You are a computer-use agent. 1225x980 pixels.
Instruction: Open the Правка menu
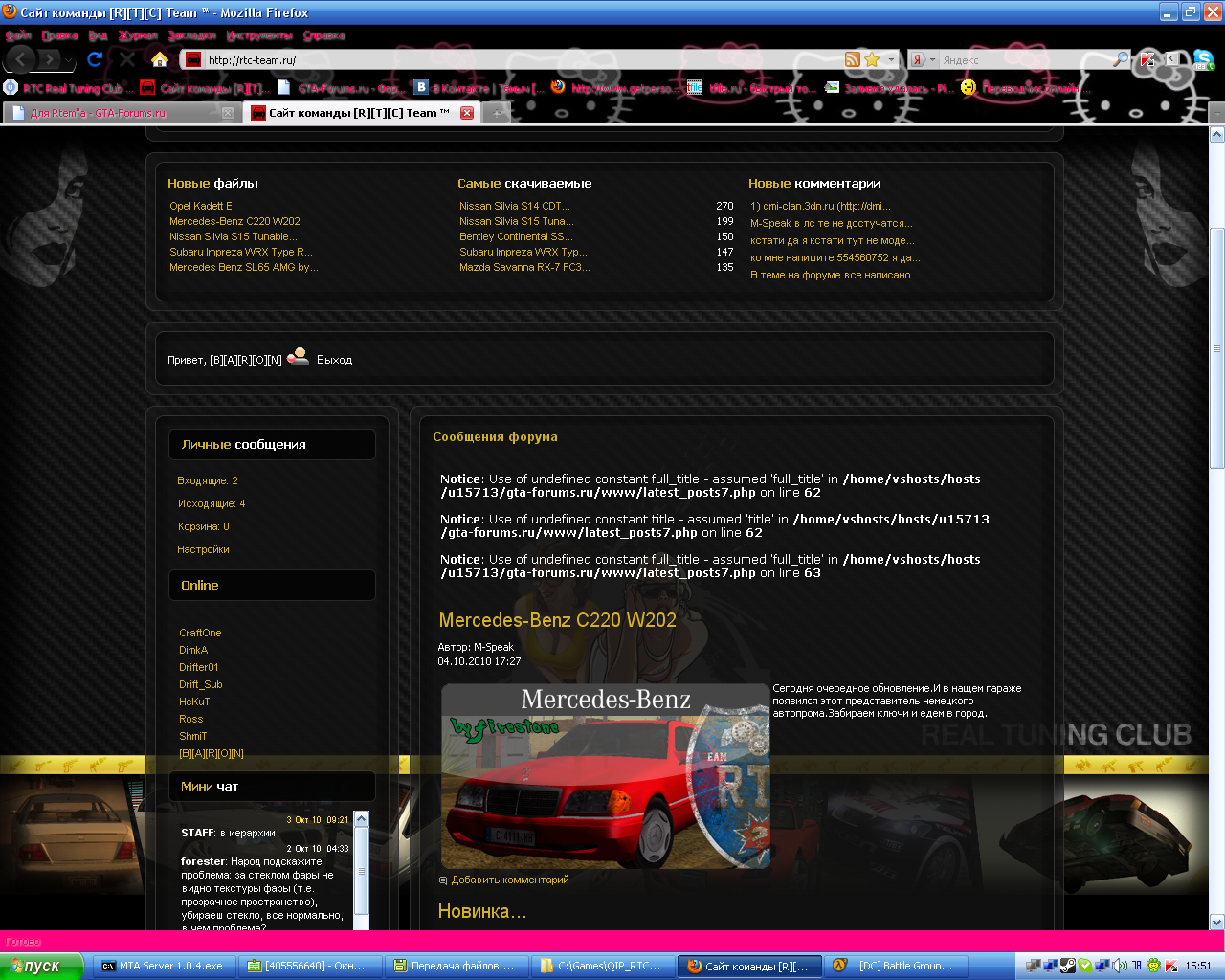(60, 35)
